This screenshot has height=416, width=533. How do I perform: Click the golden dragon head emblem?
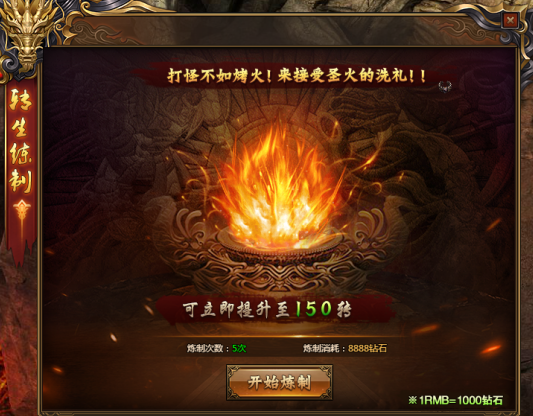(x=29, y=32)
